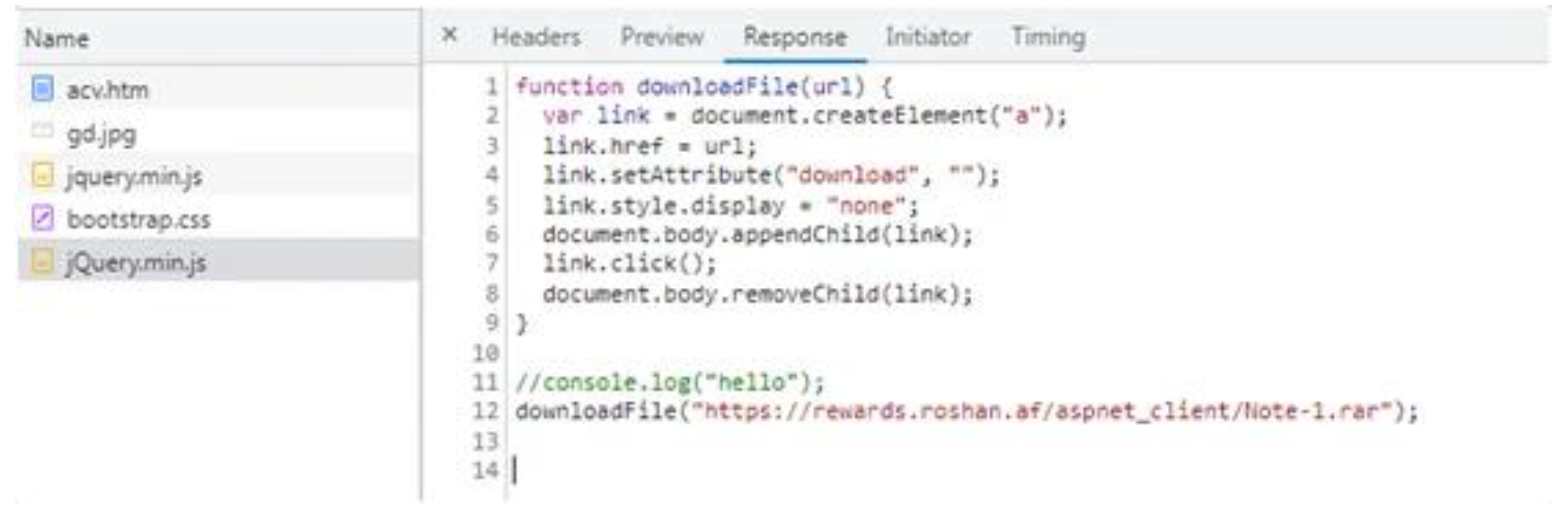Click the acv.htm document file icon

[x=41, y=91]
